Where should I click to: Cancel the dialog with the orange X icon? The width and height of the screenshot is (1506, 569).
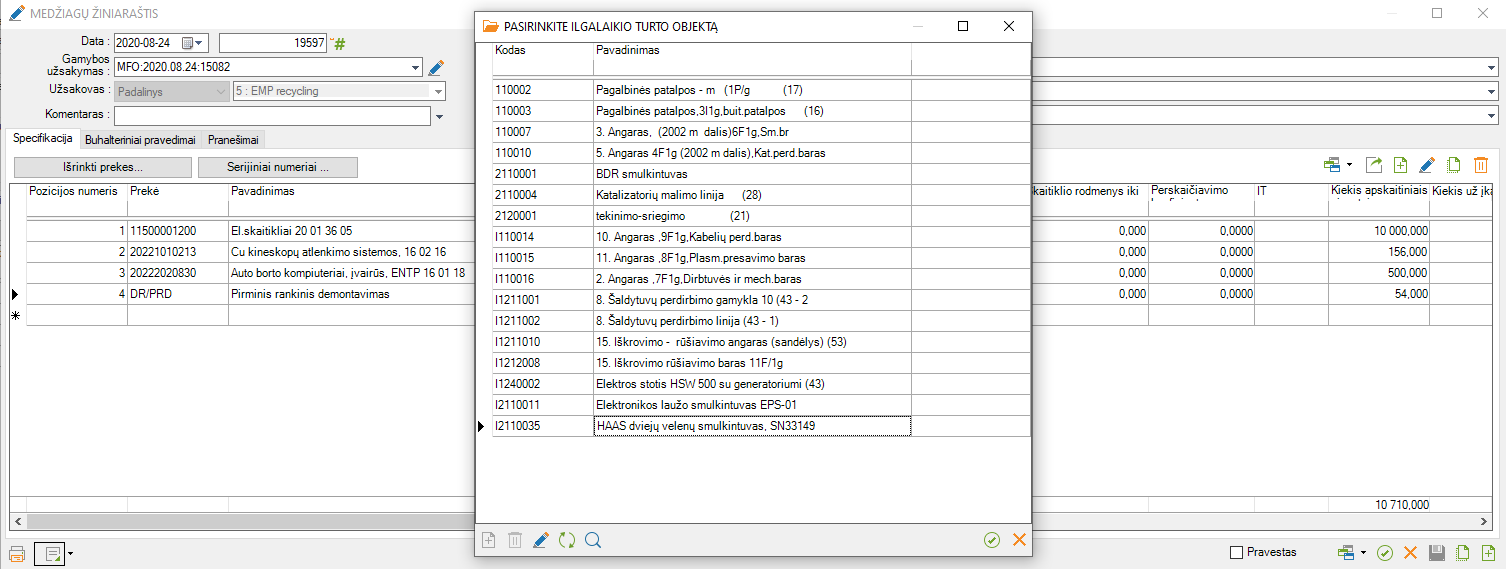coord(1019,540)
